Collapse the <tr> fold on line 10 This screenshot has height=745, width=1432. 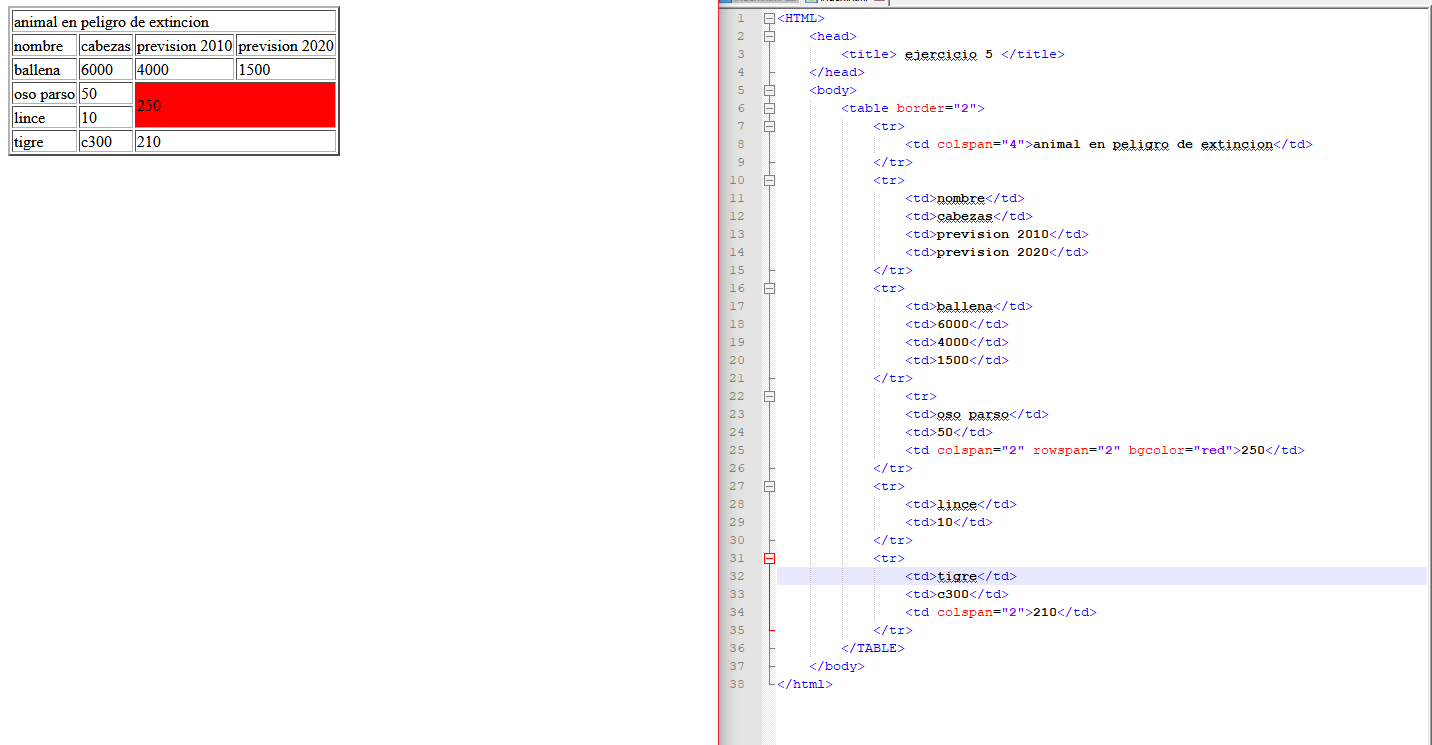(769, 180)
